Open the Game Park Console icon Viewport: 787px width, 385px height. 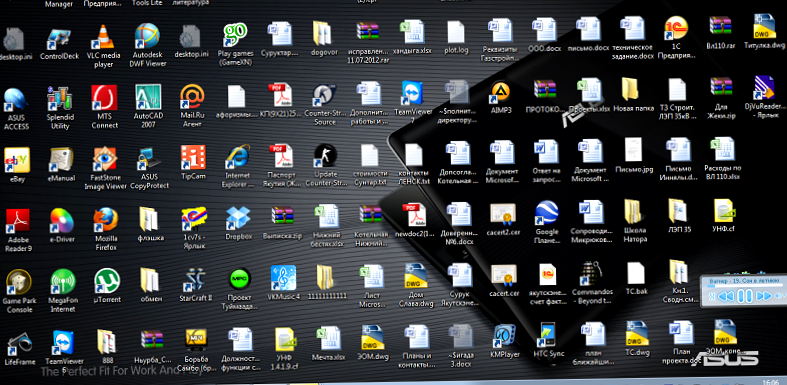(19, 291)
